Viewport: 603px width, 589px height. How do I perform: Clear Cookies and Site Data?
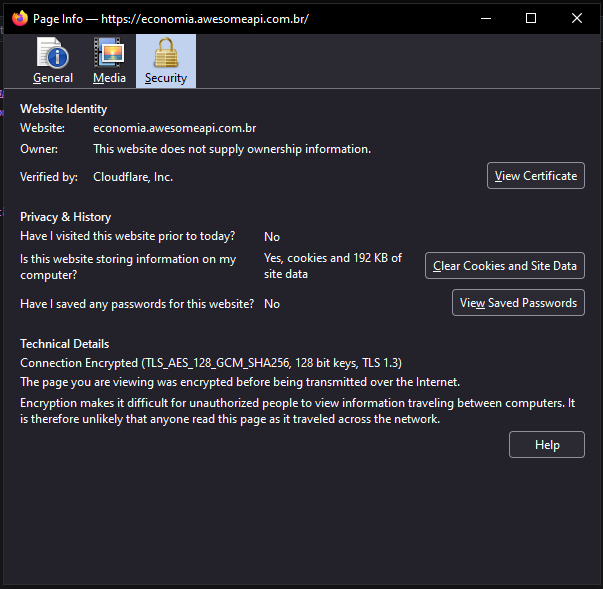[505, 266]
